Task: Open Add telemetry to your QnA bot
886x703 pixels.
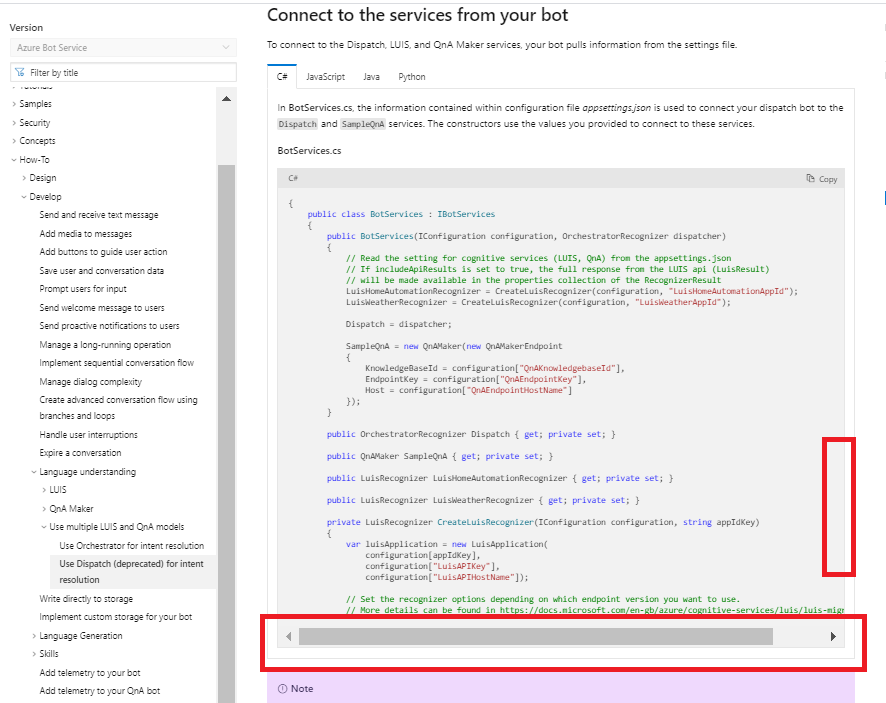Action: [99, 691]
